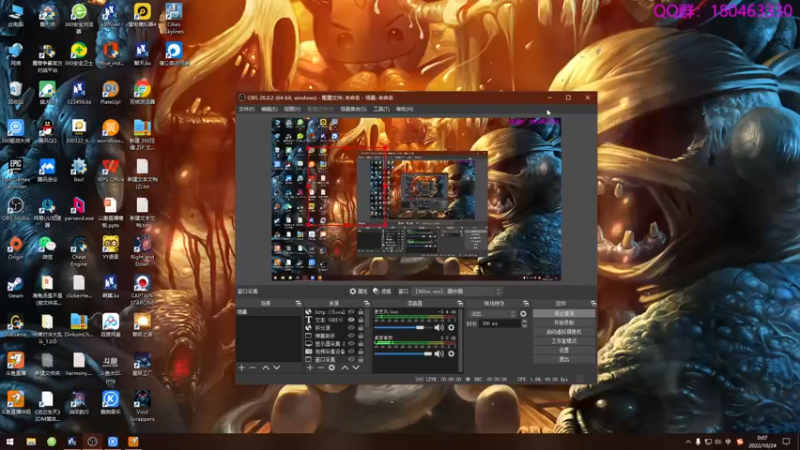Toggle visibility of 视频采集设备 source
The image size is (800, 450).
(x=351, y=352)
